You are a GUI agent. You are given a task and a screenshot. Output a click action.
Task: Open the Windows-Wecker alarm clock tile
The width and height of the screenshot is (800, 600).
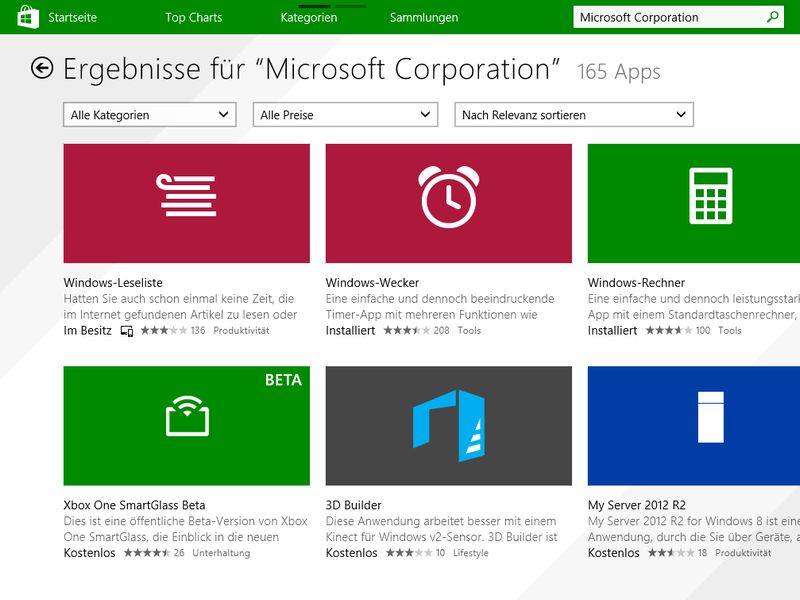point(448,204)
